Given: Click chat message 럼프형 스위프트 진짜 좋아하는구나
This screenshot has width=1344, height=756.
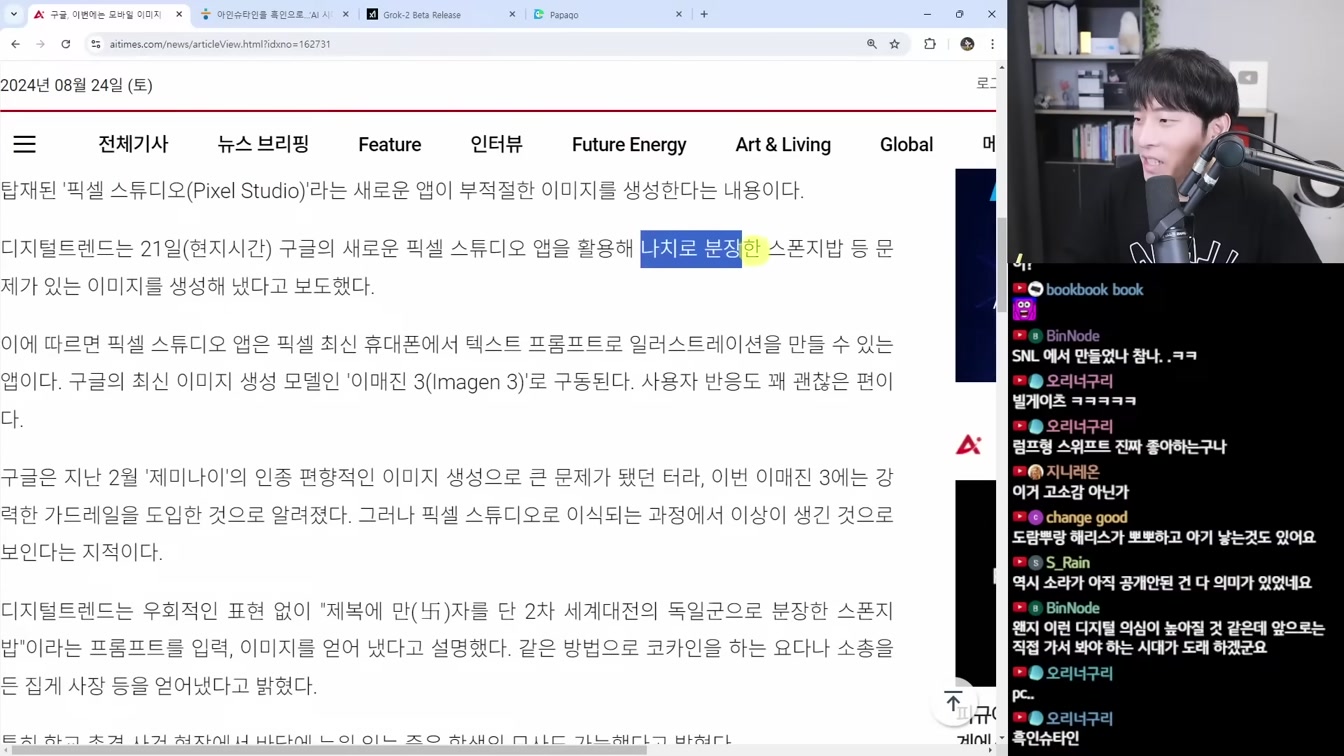Looking at the screenshot, I should 1118,447.
